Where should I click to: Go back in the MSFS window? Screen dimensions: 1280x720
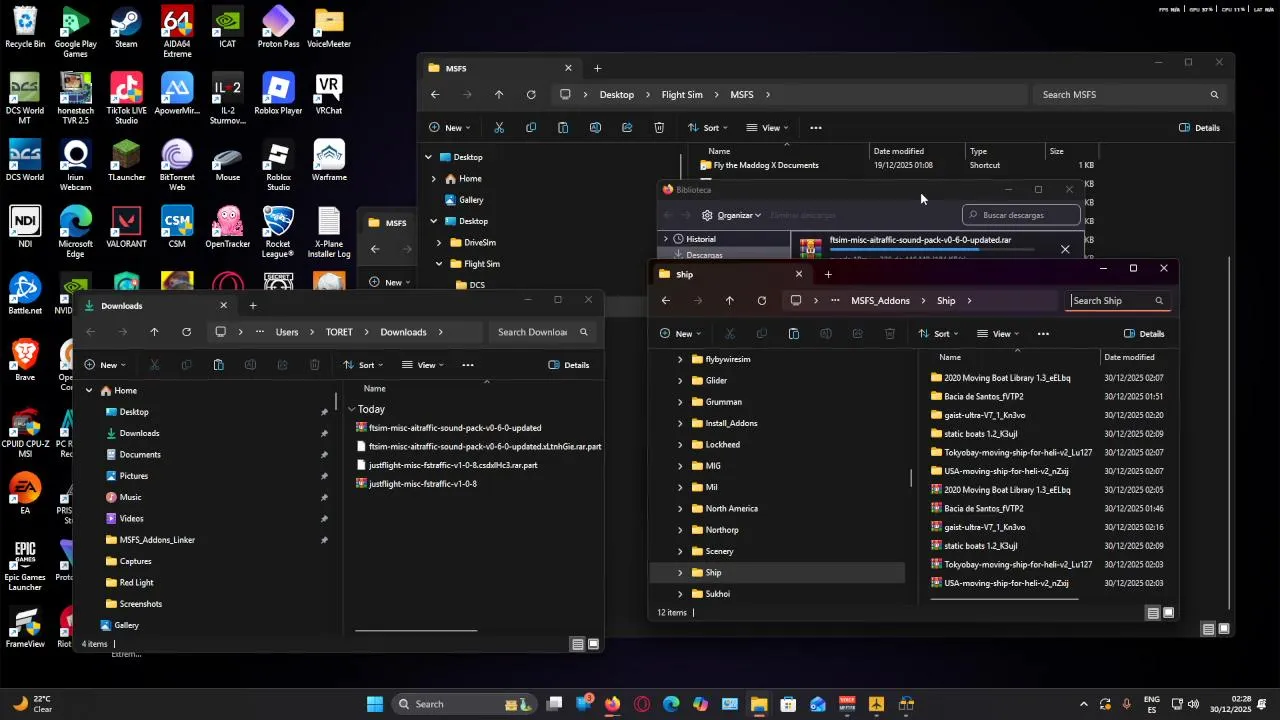(x=435, y=95)
